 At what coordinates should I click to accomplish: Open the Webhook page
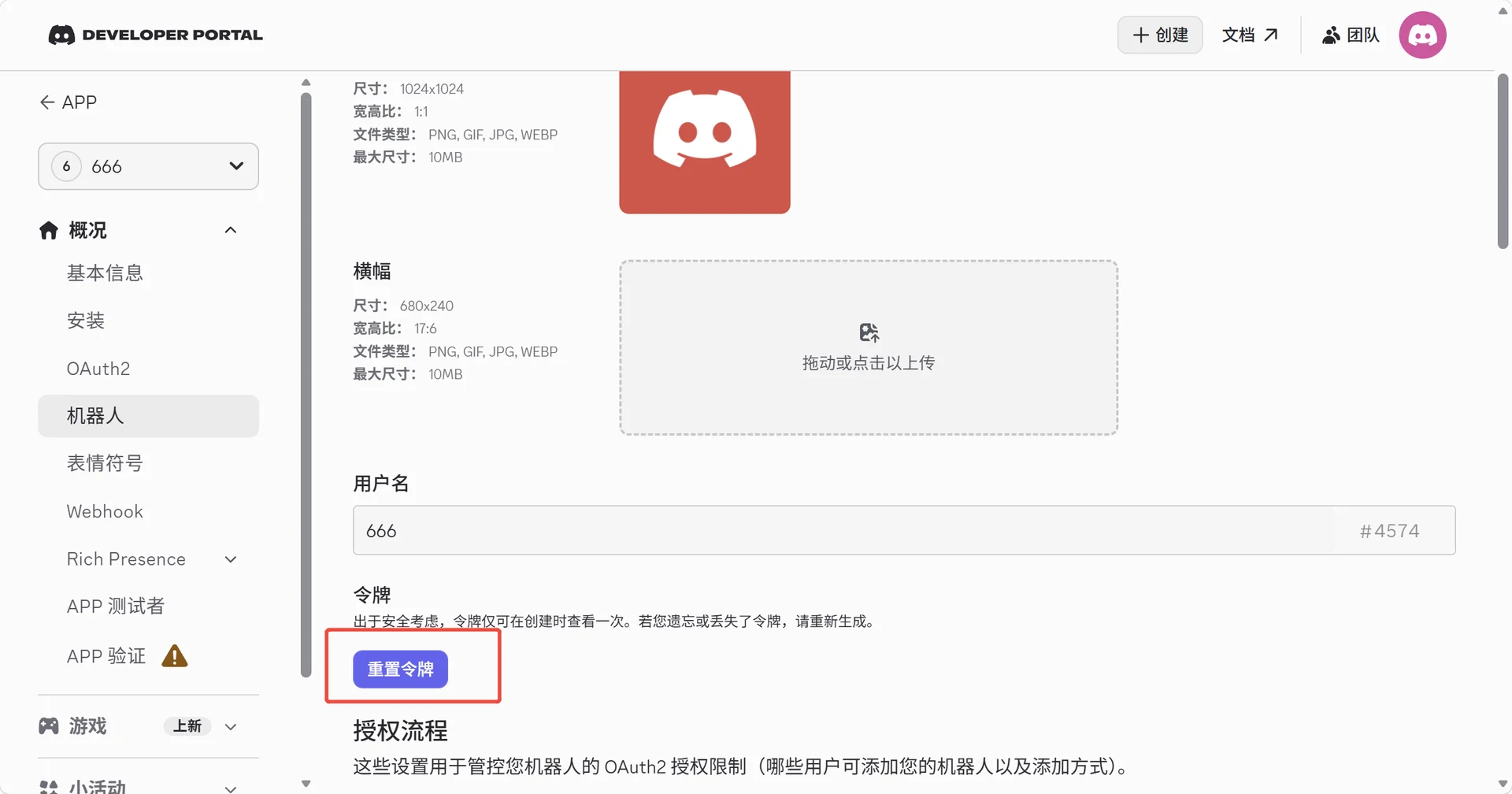pos(105,511)
